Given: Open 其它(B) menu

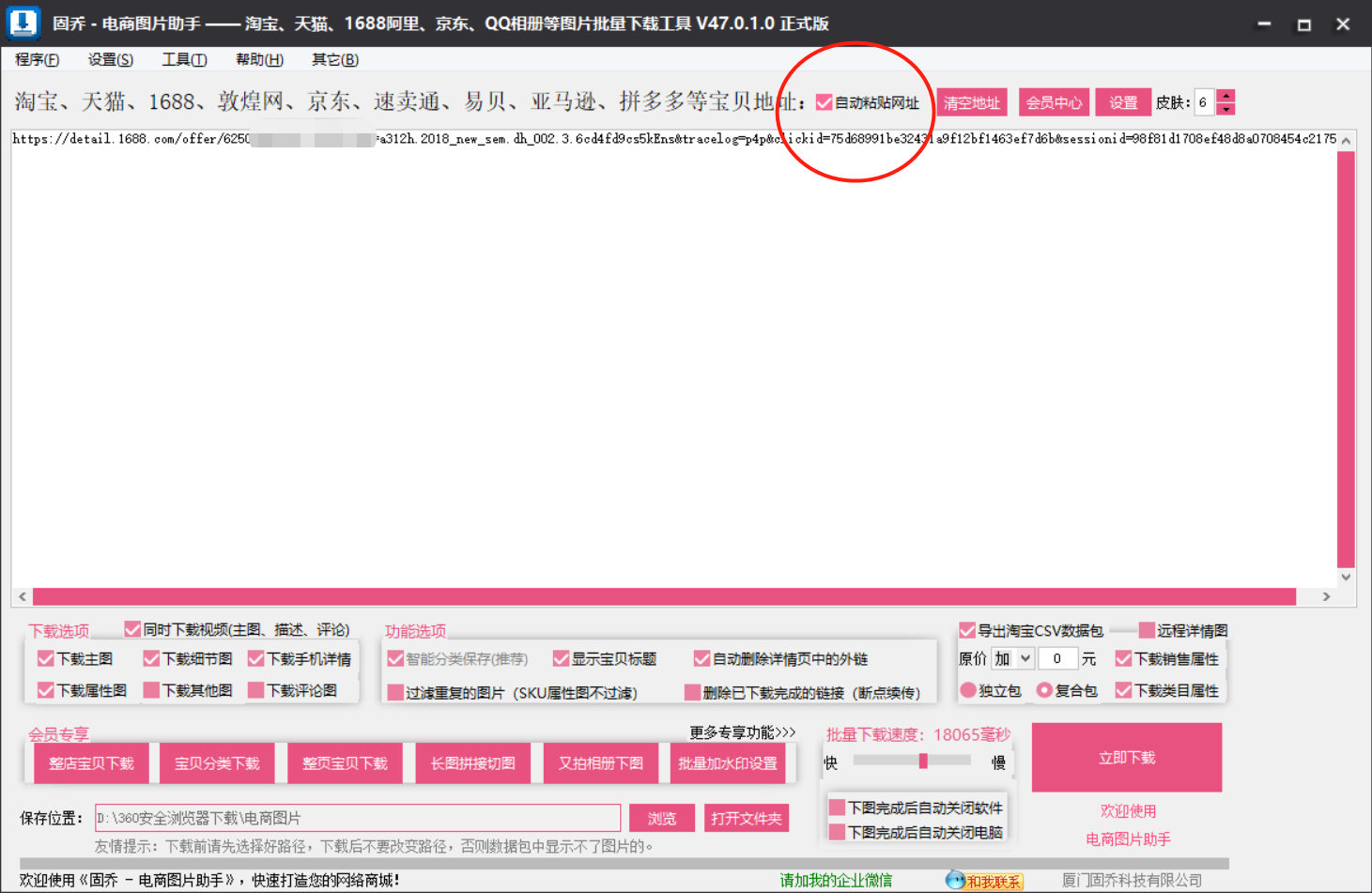Looking at the screenshot, I should point(335,60).
